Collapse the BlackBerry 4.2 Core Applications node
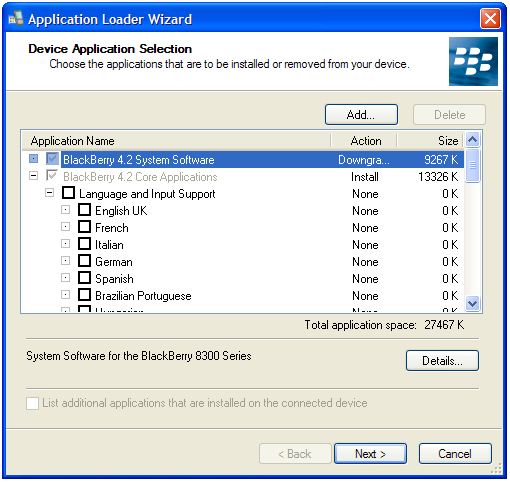The height and width of the screenshot is (482, 510). point(33,176)
